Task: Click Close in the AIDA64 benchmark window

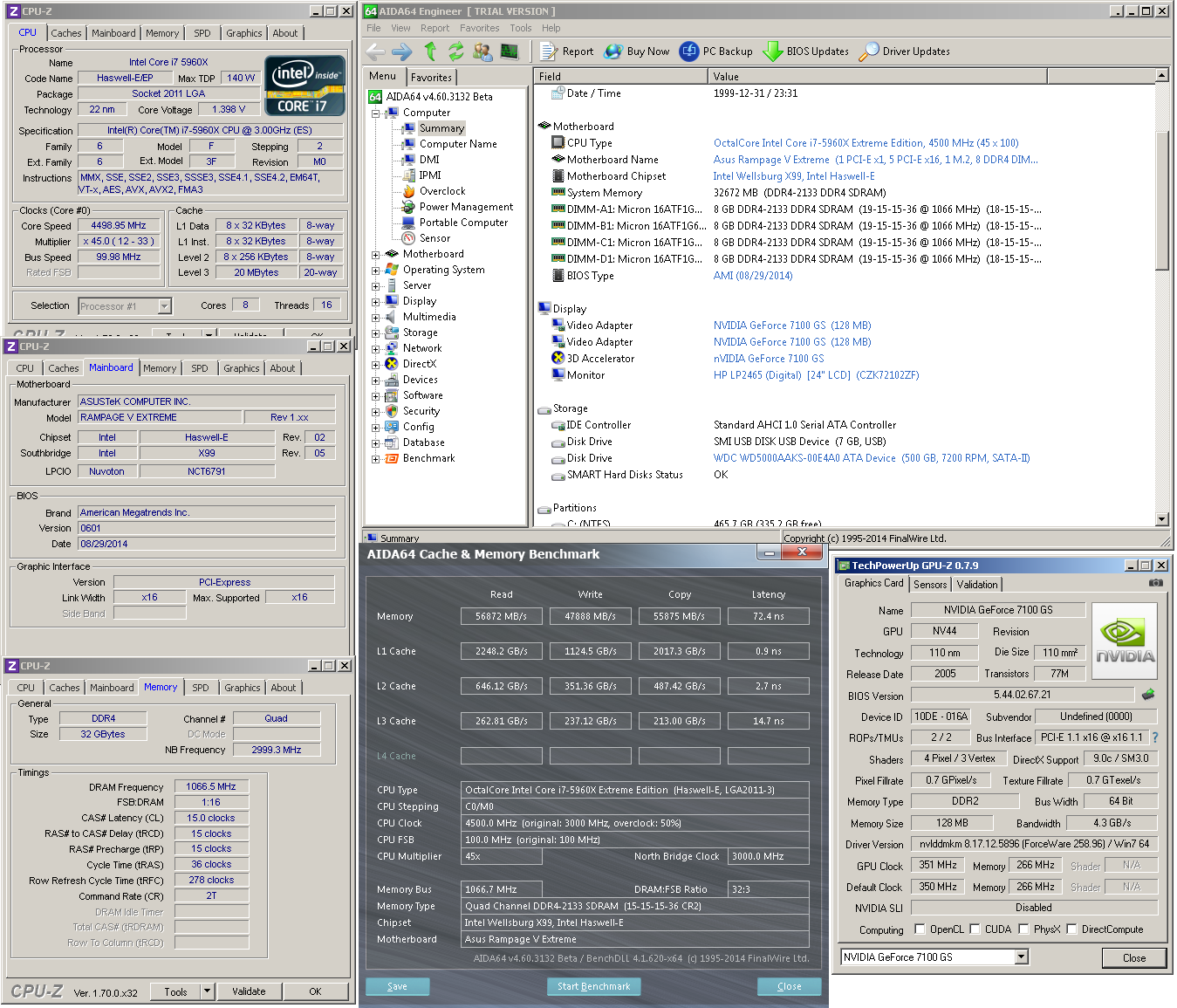Action: coord(789,986)
